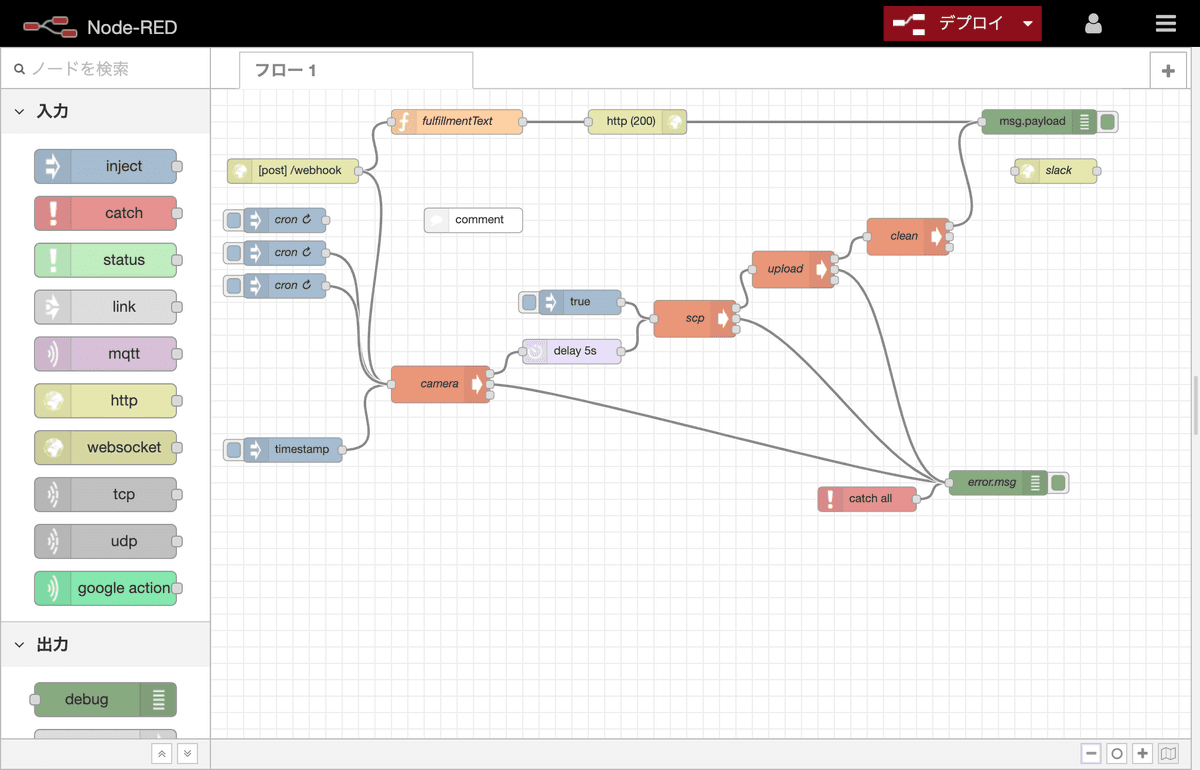Zoom out the canvas view
Image resolution: width=1200 pixels, height=770 pixels.
[1091, 754]
